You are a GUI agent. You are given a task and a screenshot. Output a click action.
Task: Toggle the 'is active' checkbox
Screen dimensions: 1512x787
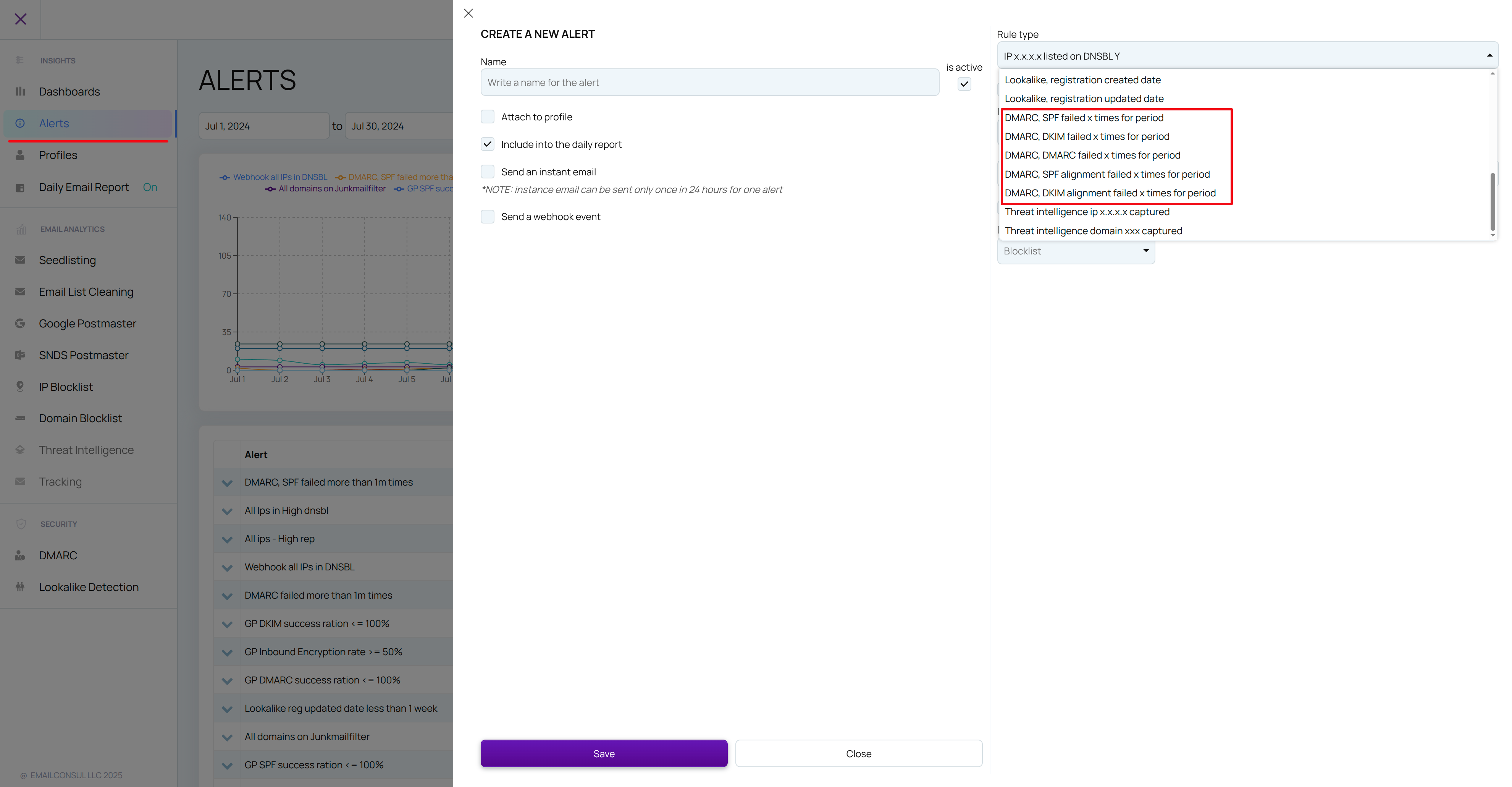(x=964, y=84)
